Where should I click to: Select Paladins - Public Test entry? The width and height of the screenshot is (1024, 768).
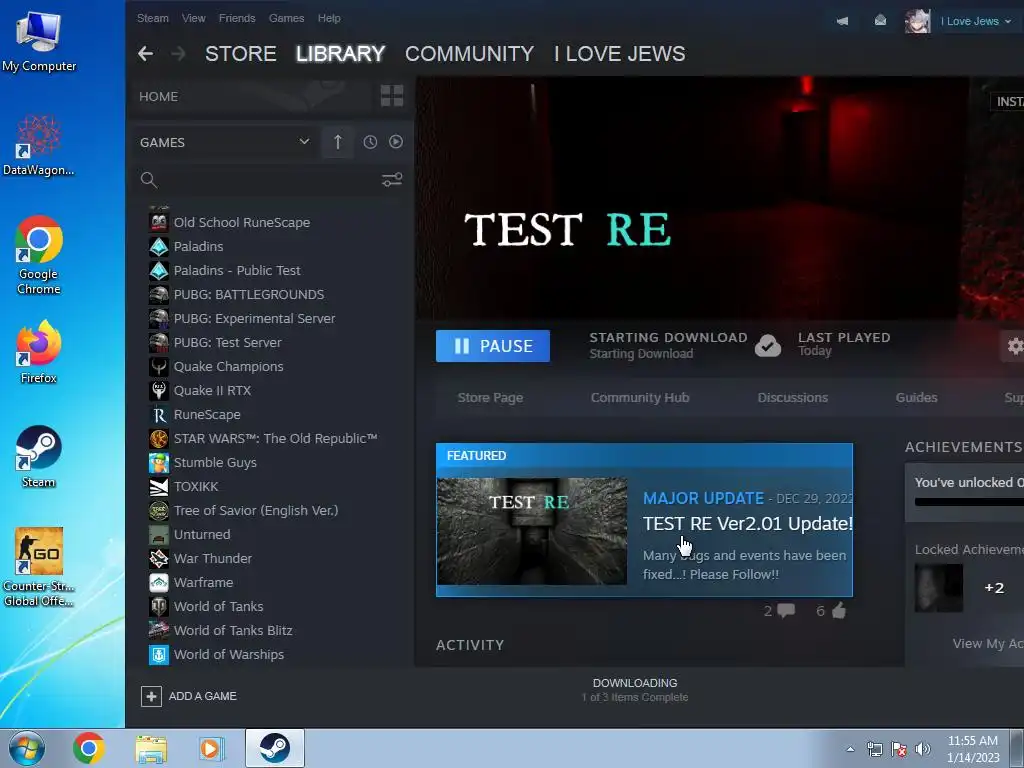(237, 270)
